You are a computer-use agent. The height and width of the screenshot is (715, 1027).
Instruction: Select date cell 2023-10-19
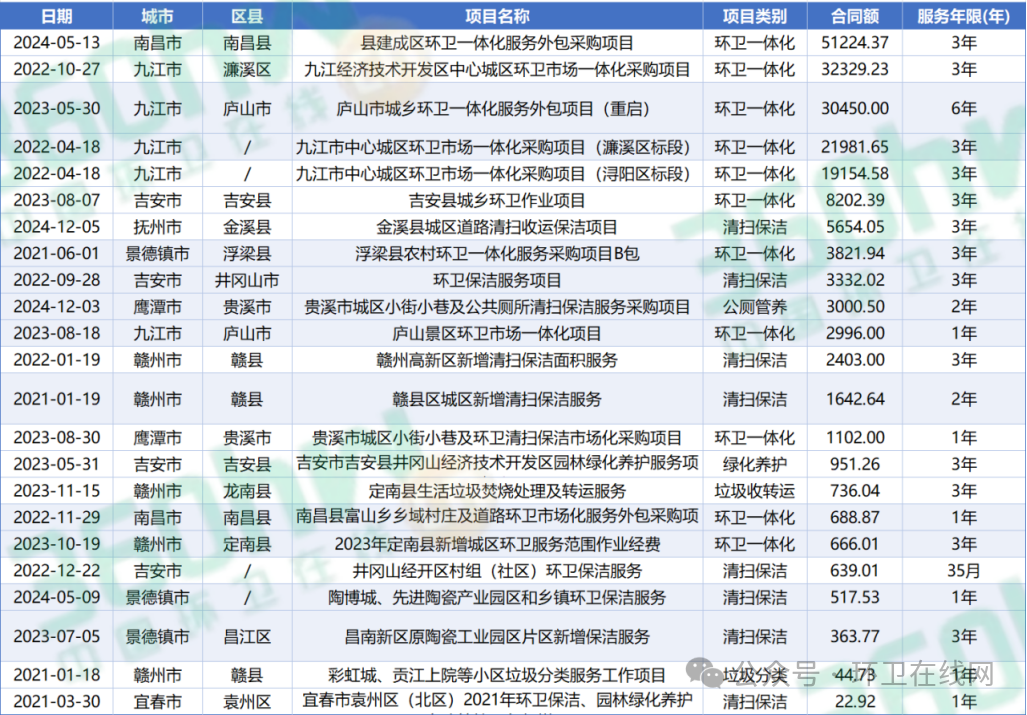56,544
